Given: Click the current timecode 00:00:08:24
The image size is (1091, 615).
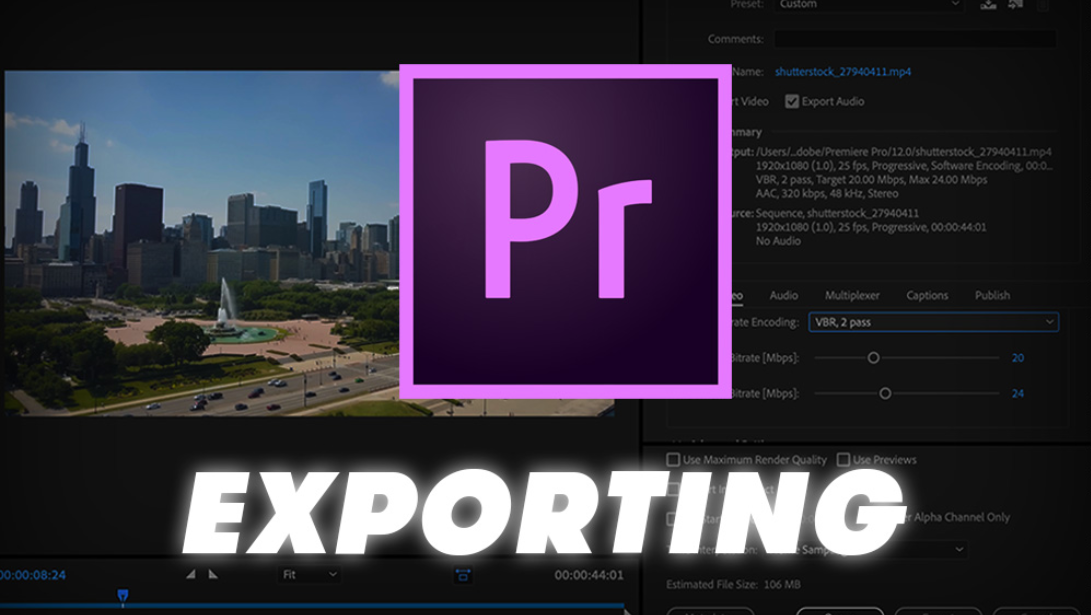Looking at the screenshot, I should click(x=33, y=575).
